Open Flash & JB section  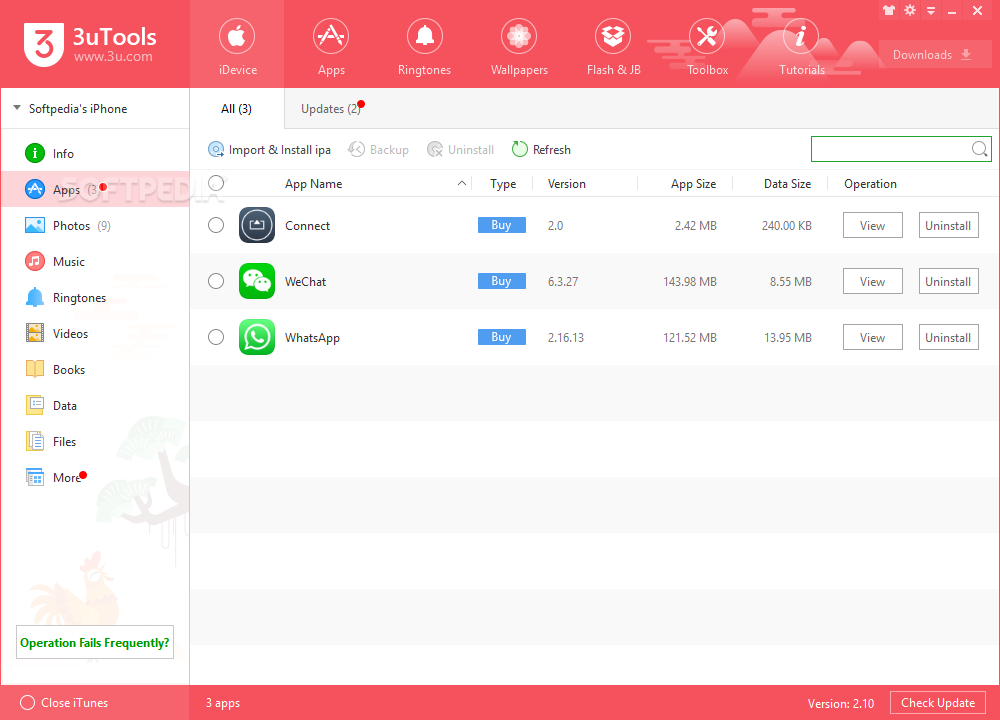[x=613, y=45]
